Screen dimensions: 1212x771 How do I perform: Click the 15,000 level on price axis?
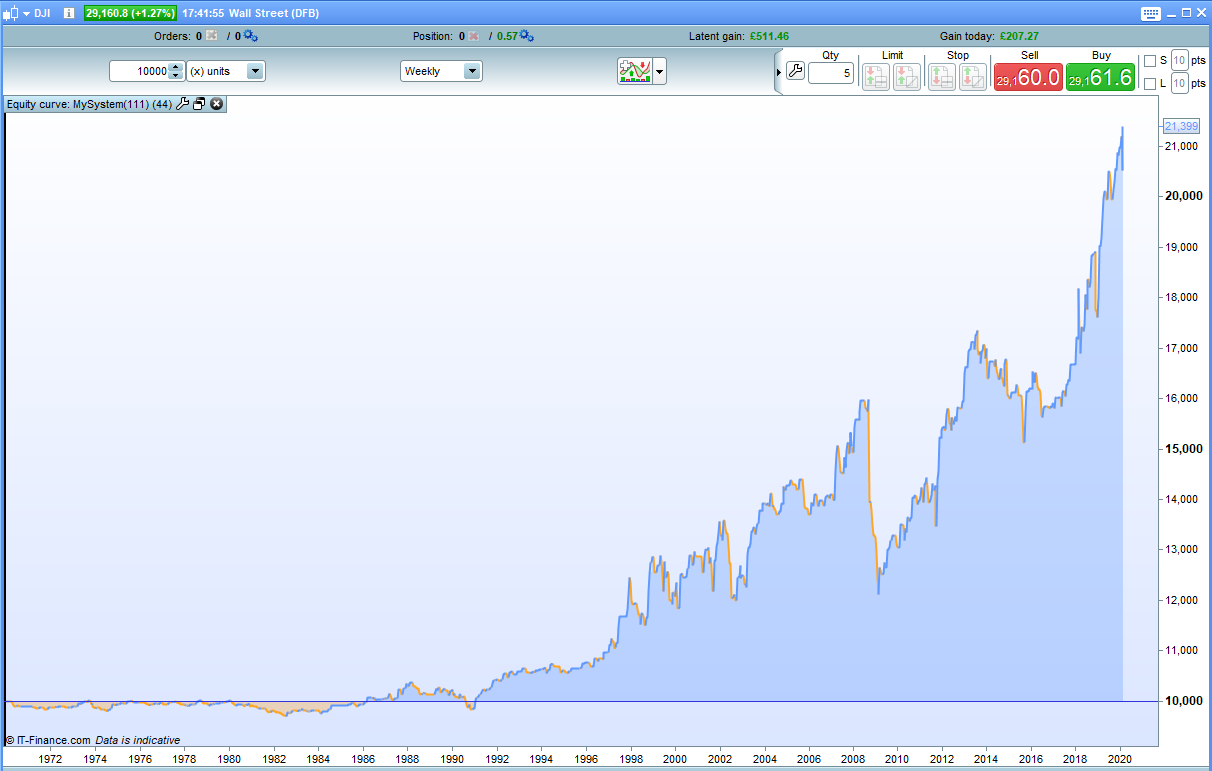point(1182,449)
